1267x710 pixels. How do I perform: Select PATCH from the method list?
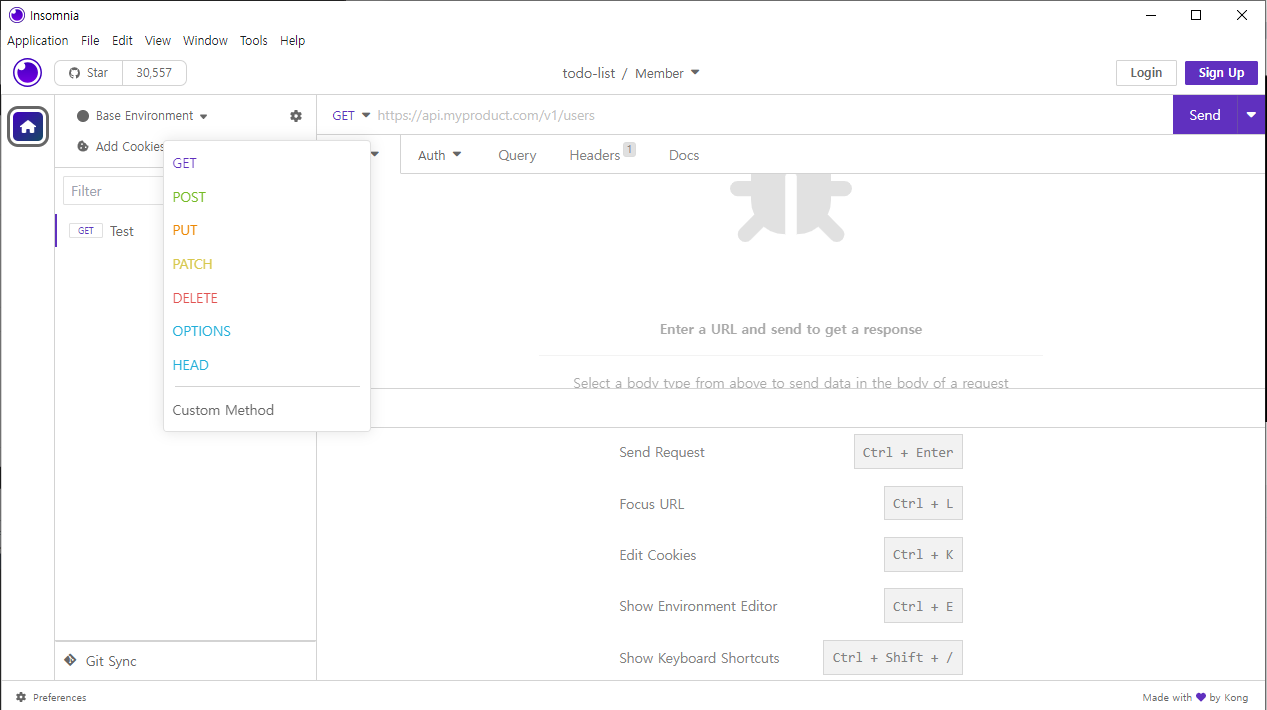[x=267, y=264]
